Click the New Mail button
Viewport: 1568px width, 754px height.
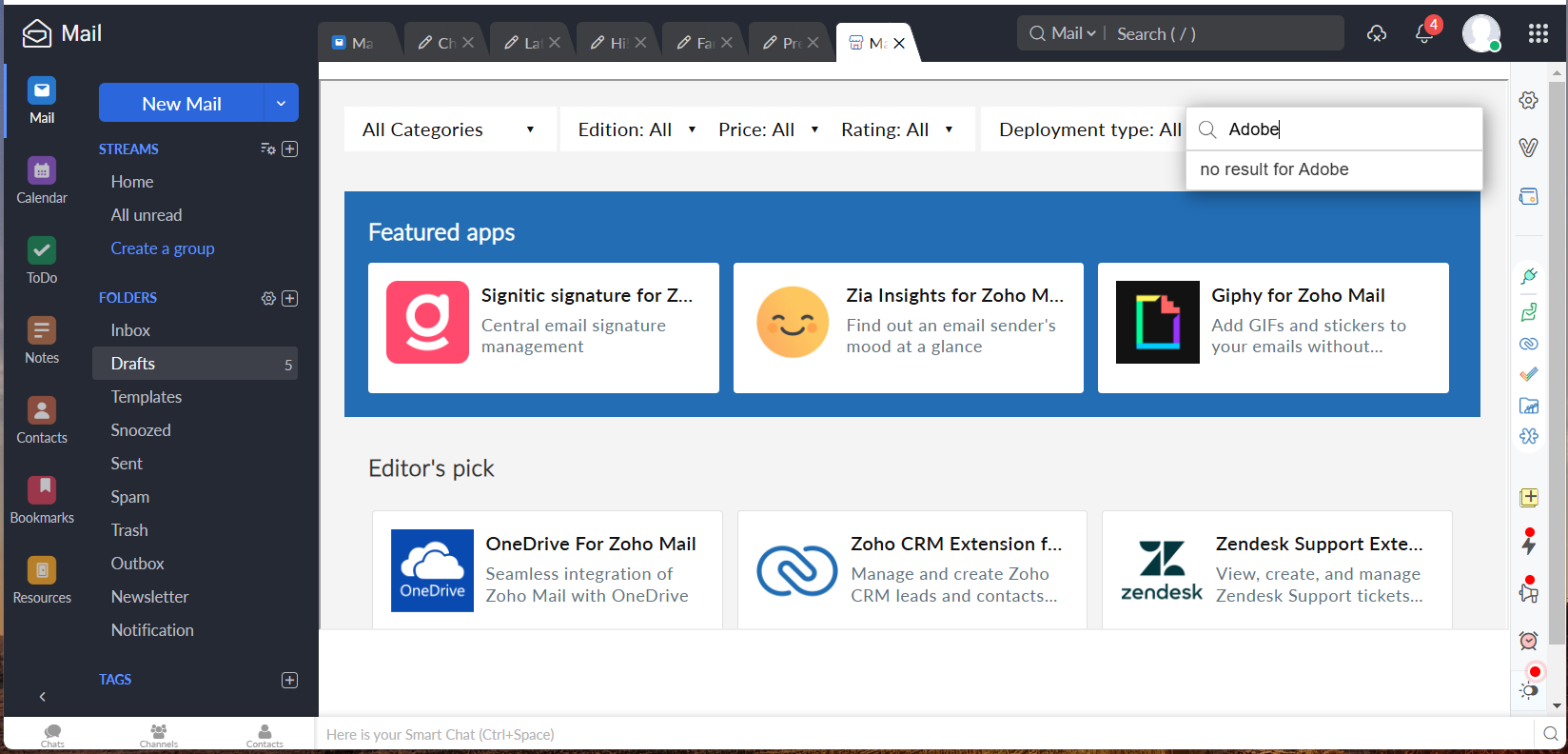coord(181,103)
